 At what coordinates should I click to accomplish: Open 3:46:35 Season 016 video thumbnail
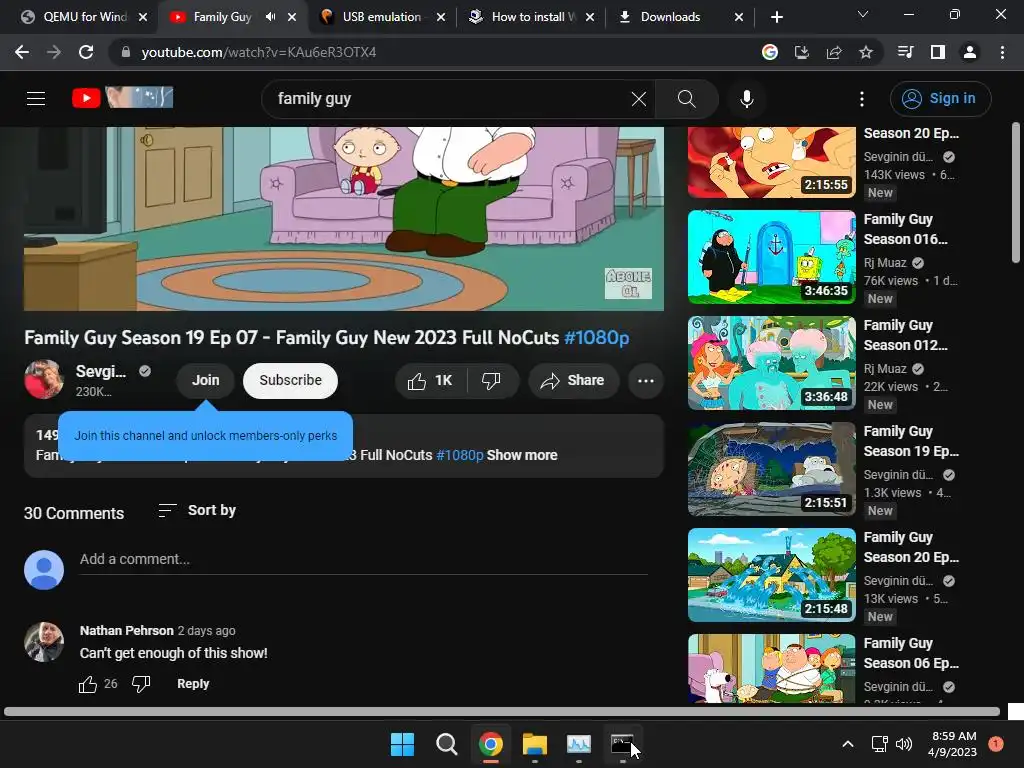(772, 257)
